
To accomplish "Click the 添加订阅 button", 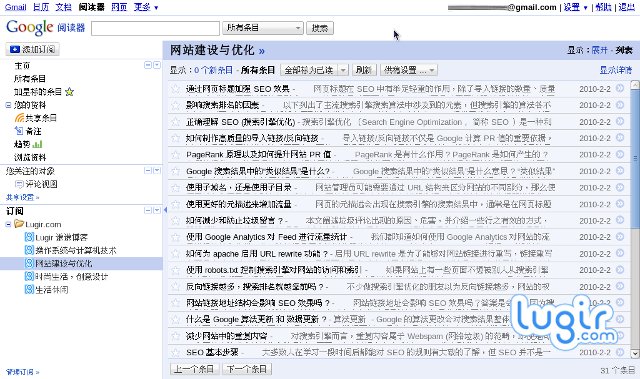I will pos(33,49).
